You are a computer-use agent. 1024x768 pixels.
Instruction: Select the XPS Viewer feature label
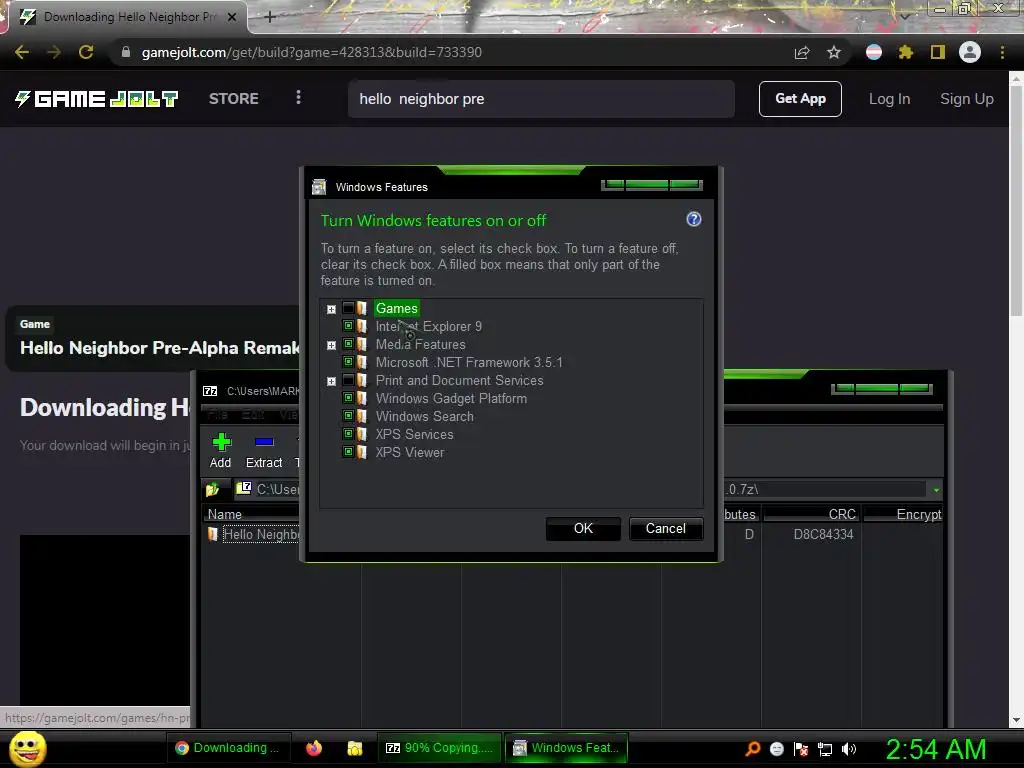pyautogui.click(x=409, y=452)
